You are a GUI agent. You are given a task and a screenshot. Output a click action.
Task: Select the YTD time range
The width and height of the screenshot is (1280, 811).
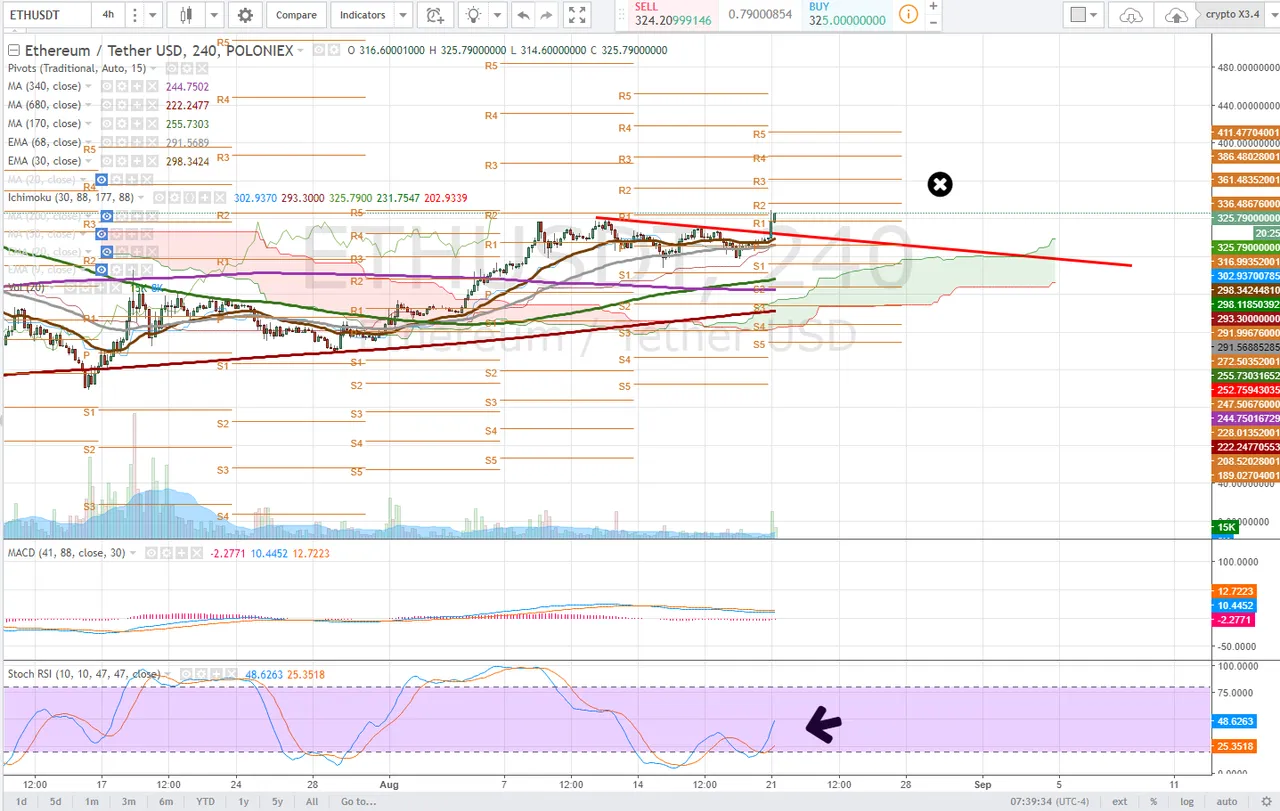206,801
